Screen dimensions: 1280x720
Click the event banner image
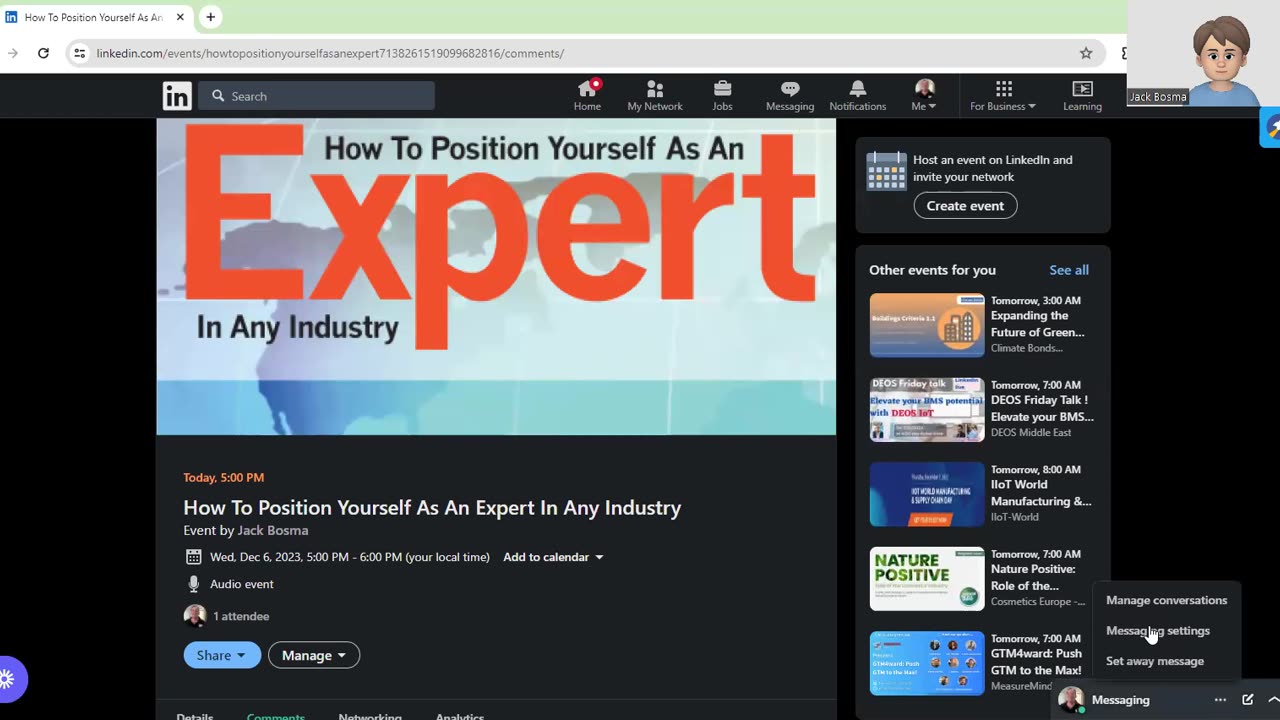click(x=496, y=277)
